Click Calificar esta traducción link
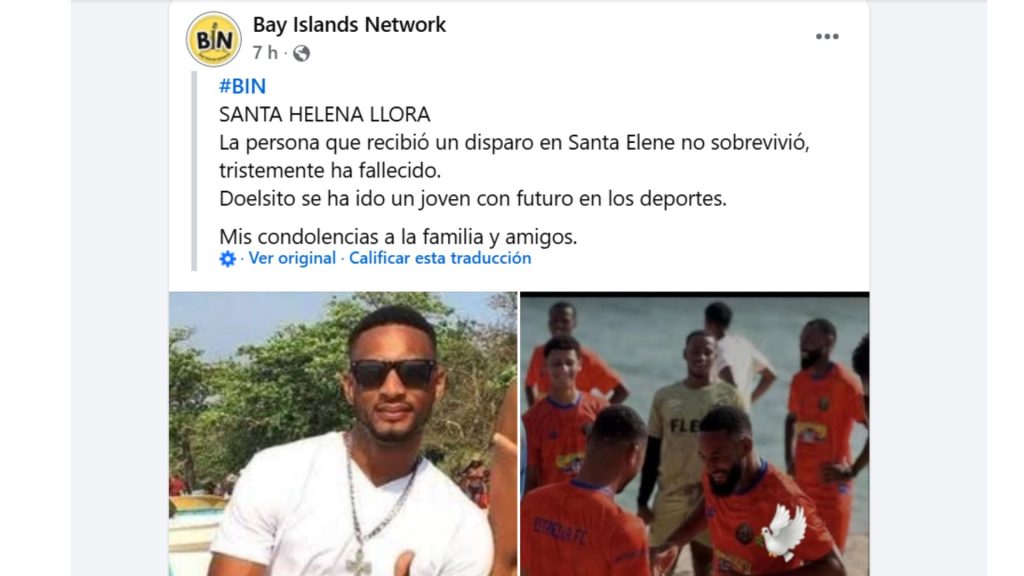This screenshot has height=576, width=1024. pyautogui.click(x=440, y=258)
